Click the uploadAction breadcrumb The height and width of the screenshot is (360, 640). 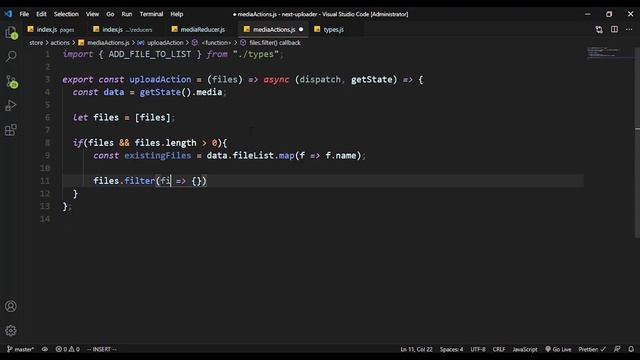pyautogui.click(x=160, y=43)
